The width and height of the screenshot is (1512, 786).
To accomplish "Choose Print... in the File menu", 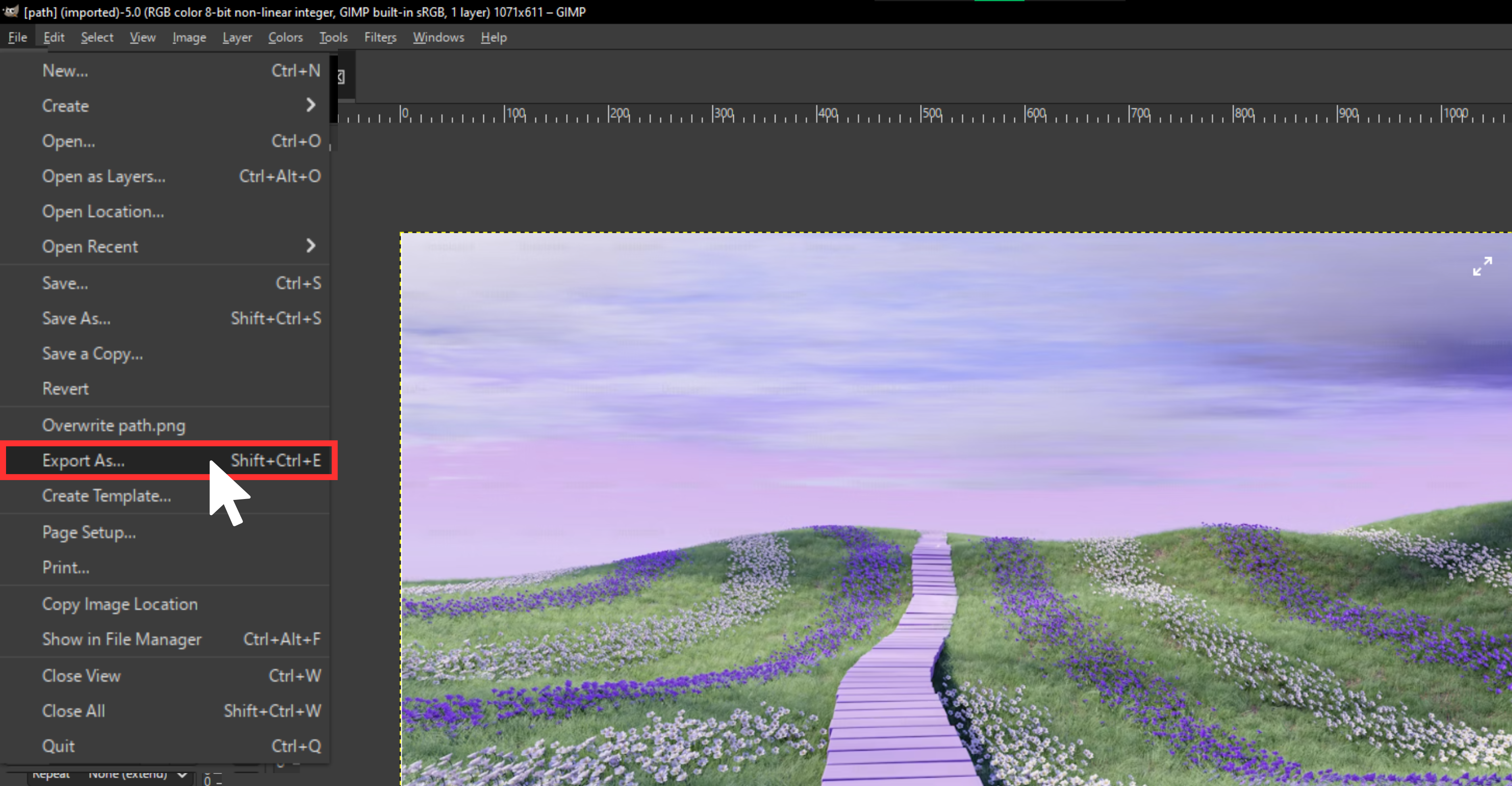I will pyautogui.click(x=165, y=568).
